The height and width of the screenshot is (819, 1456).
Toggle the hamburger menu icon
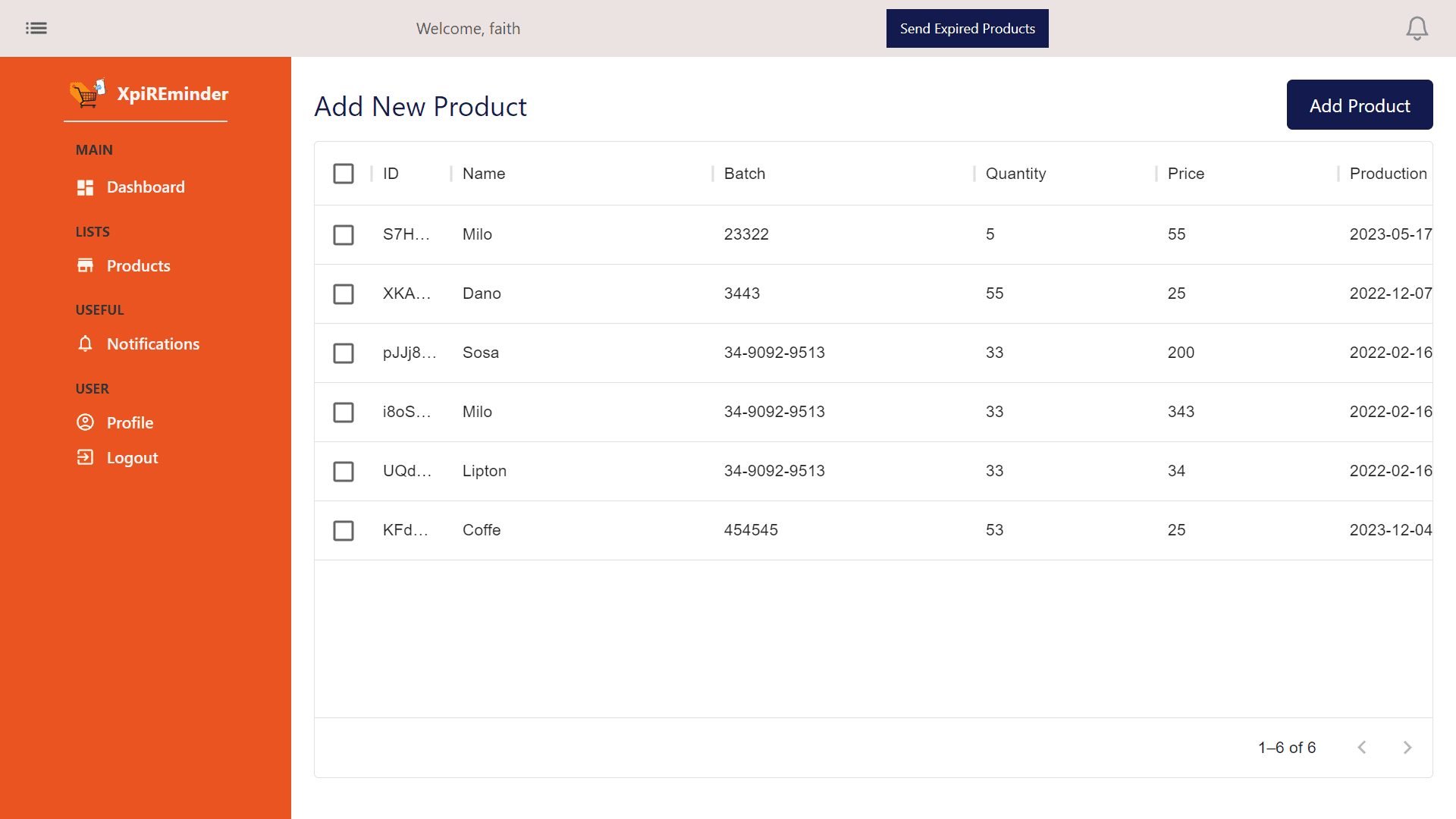36,28
